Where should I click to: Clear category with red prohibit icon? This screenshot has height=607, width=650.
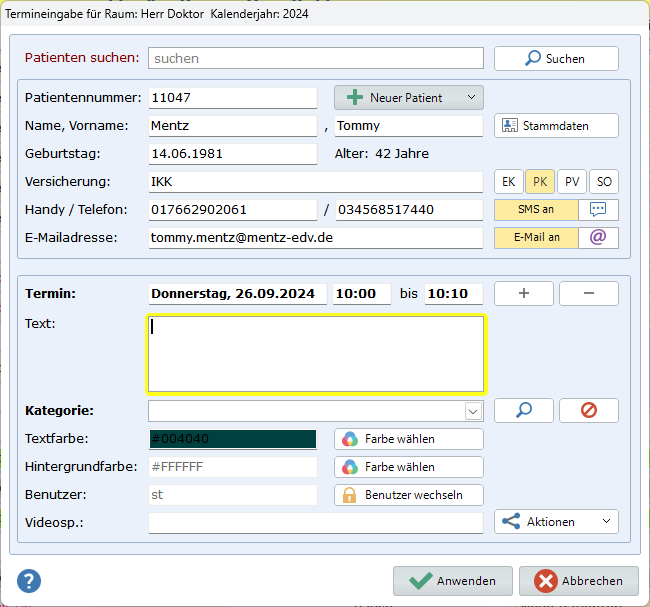click(x=588, y=411)
